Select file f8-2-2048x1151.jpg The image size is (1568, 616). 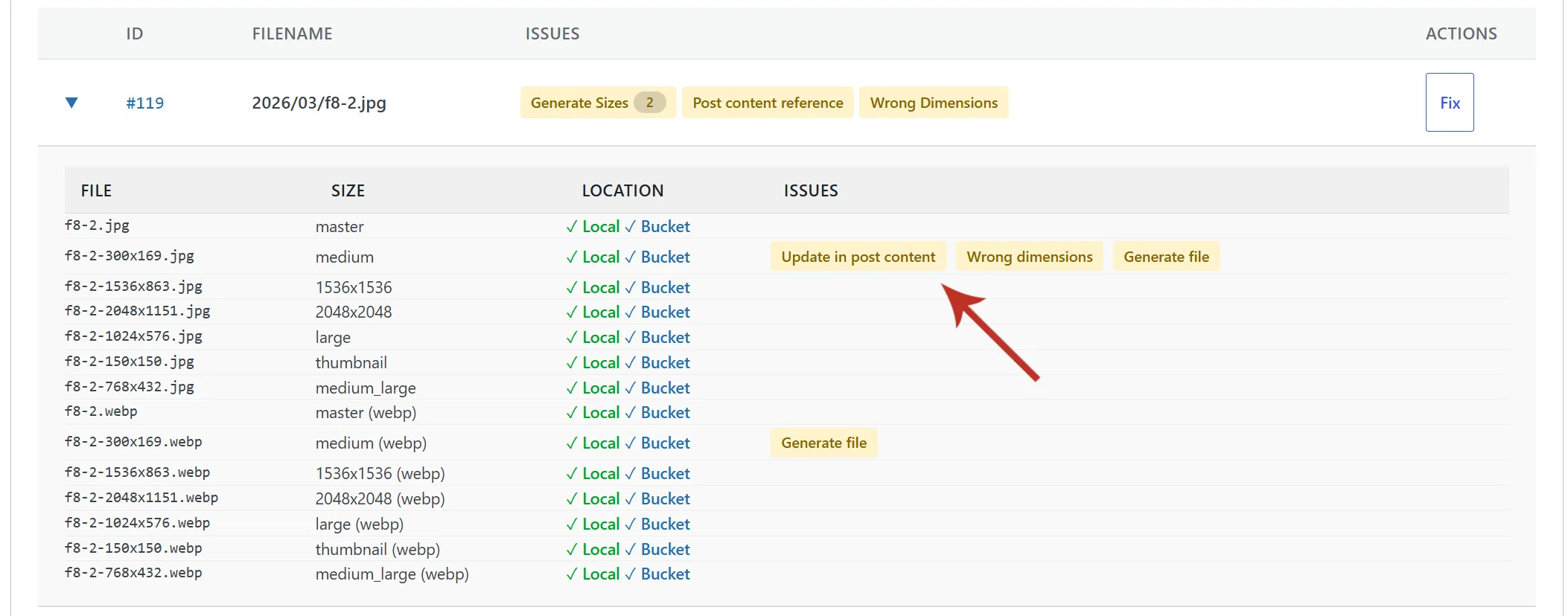pos(138,311)
